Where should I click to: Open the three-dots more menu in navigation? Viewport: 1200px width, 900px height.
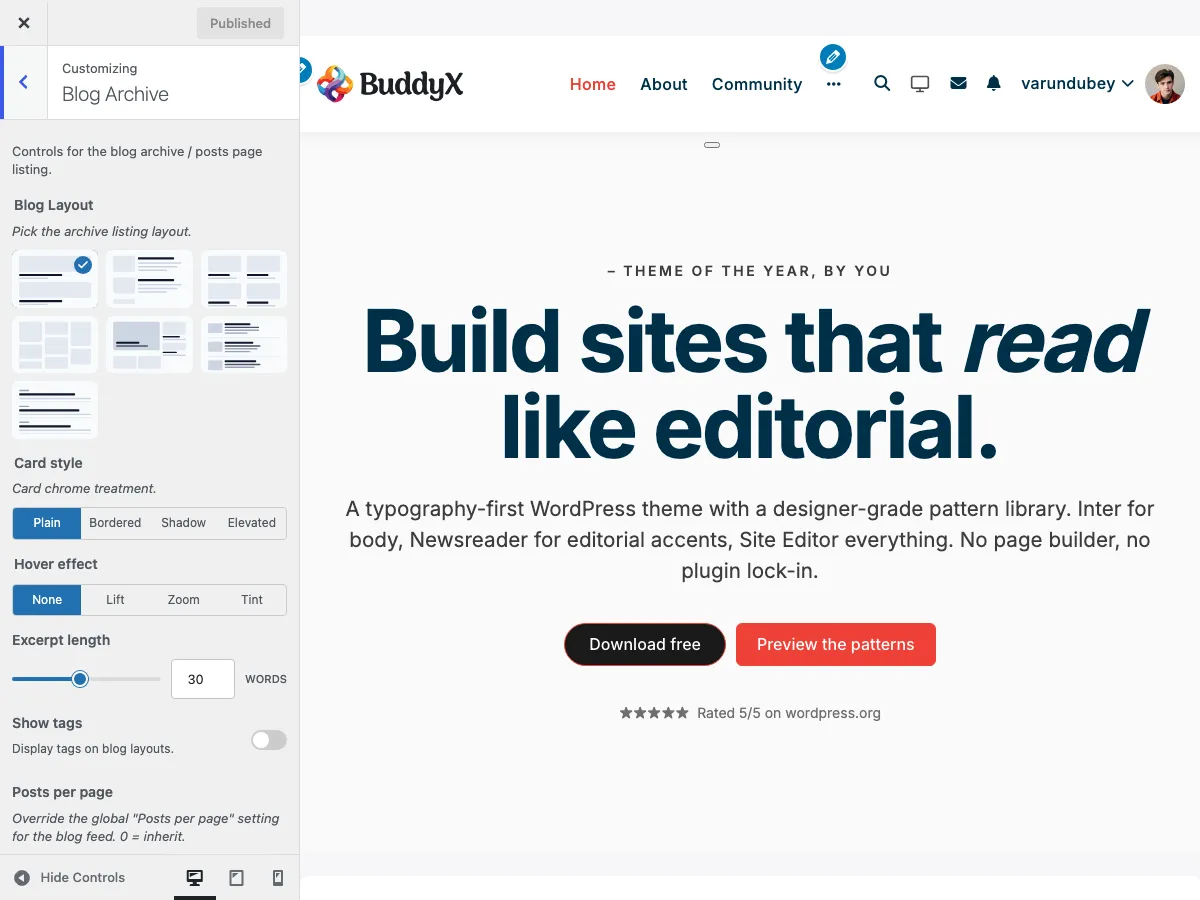(x=834, y=84)
